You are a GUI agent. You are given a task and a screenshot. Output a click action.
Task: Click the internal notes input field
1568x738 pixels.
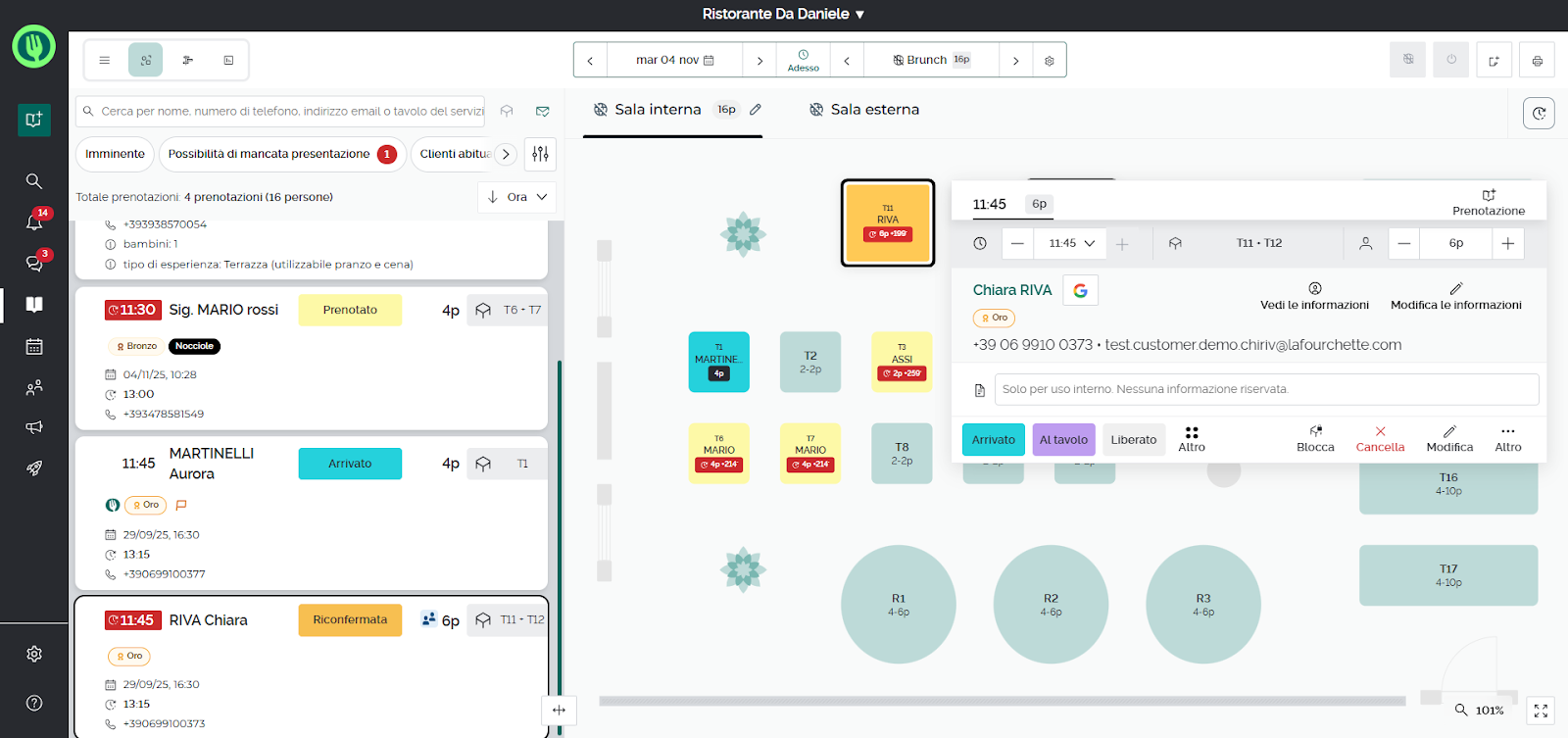[x=1265, y=389]
